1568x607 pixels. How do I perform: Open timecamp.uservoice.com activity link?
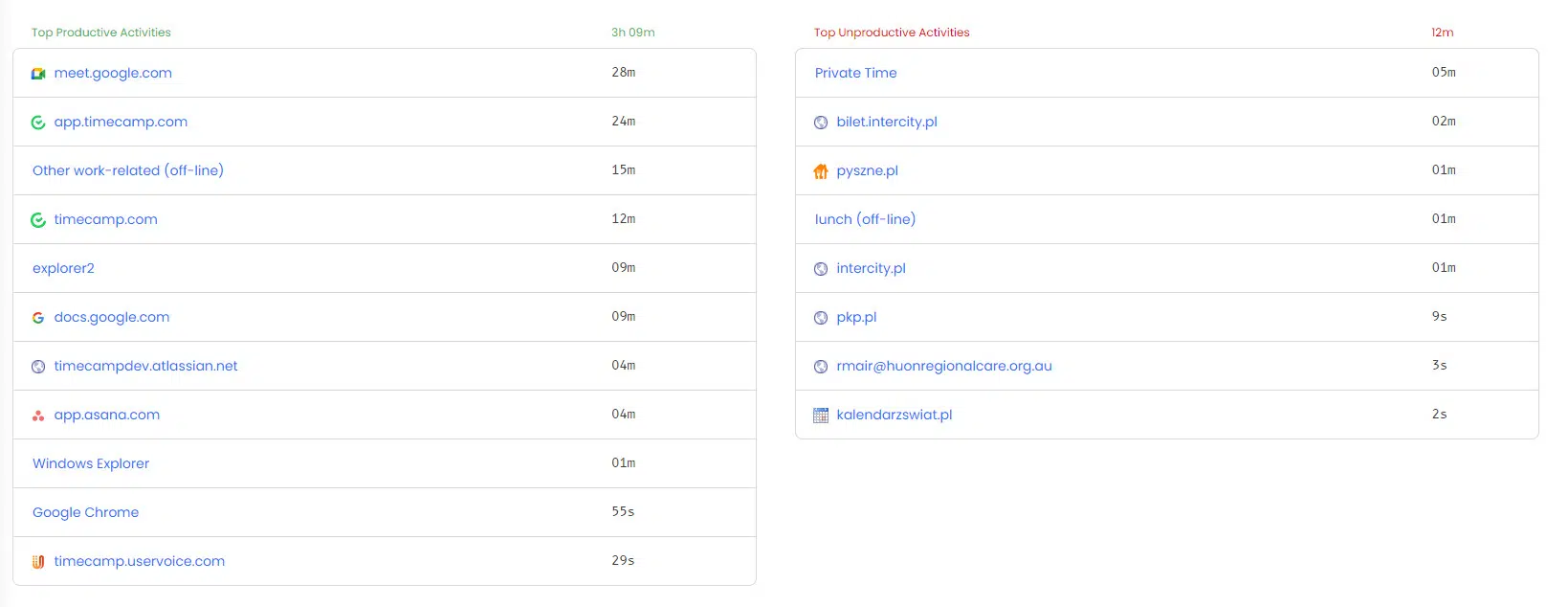pyautogui.click(x=140, y=561)
